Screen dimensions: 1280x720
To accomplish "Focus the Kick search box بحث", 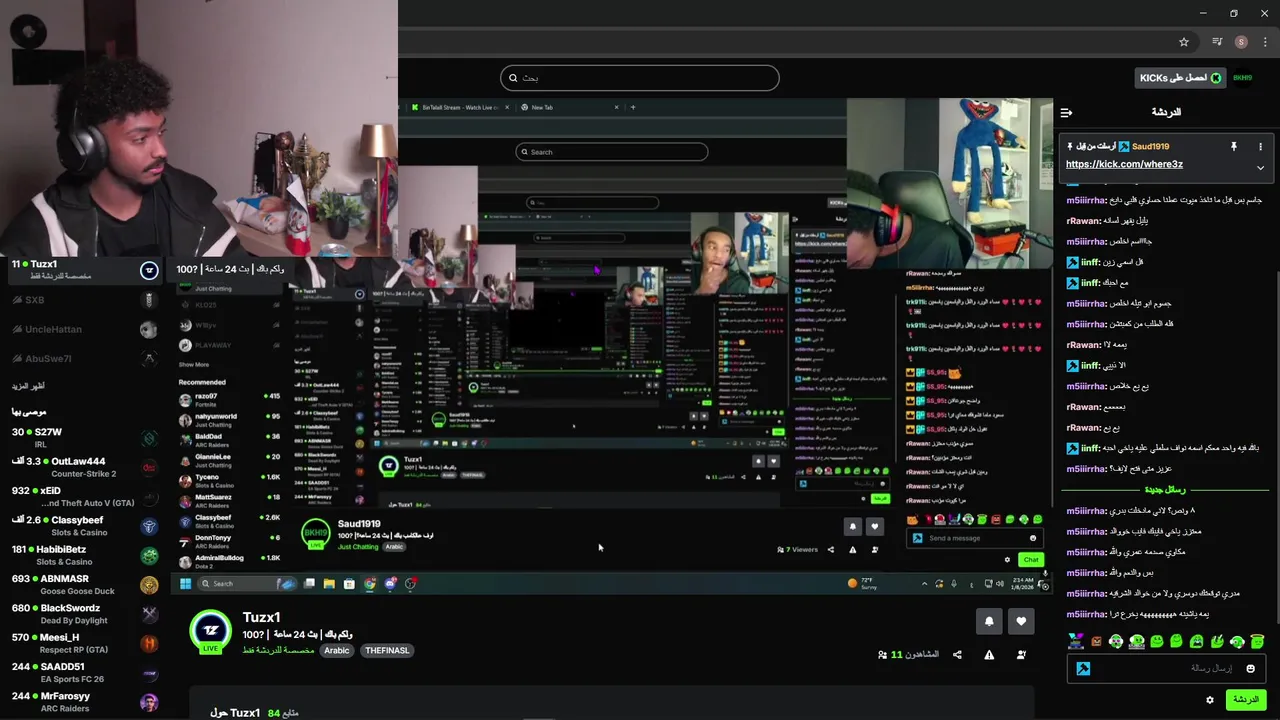I will pos(640,78).
